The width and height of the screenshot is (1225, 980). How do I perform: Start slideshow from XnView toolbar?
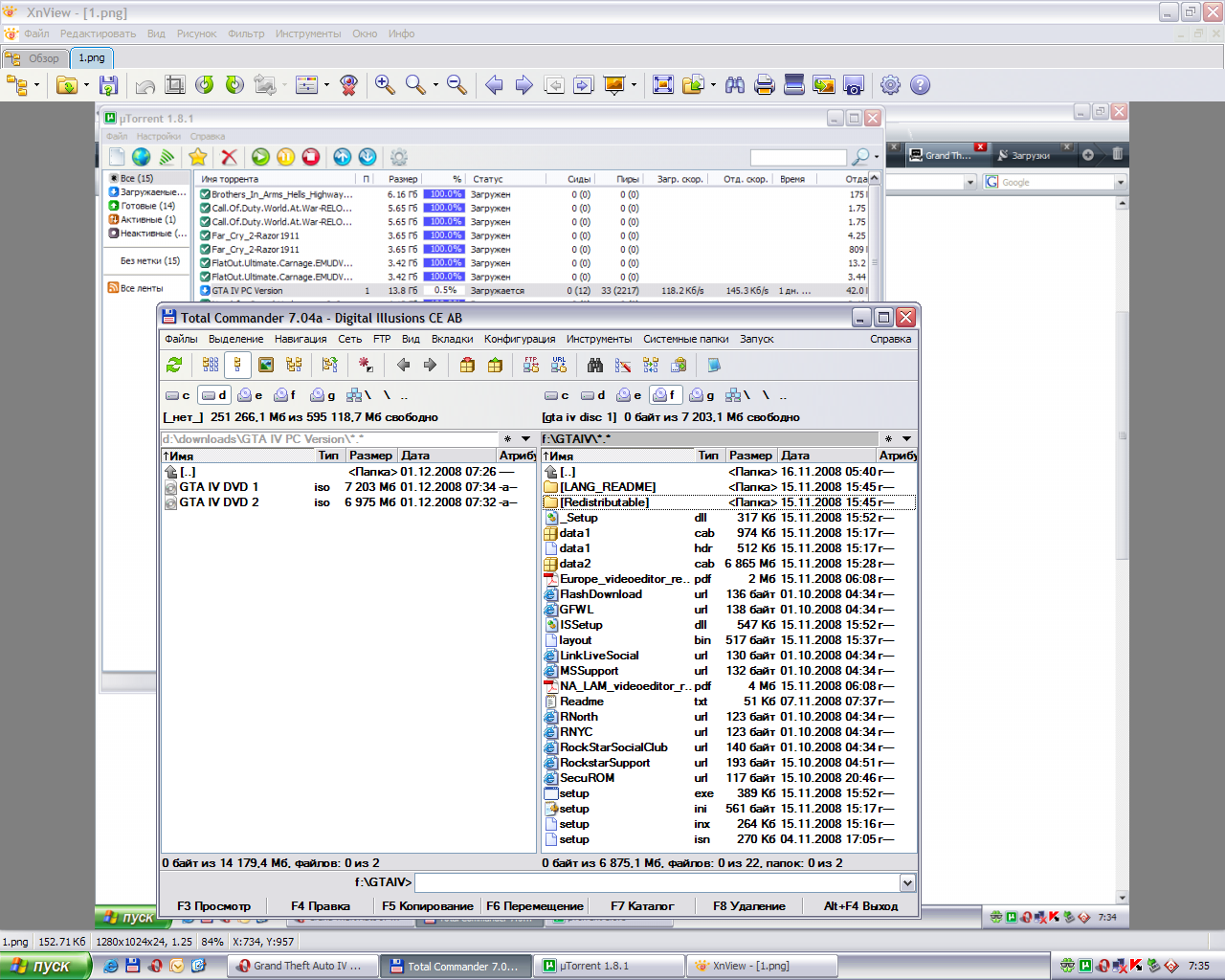pos(614,85)
